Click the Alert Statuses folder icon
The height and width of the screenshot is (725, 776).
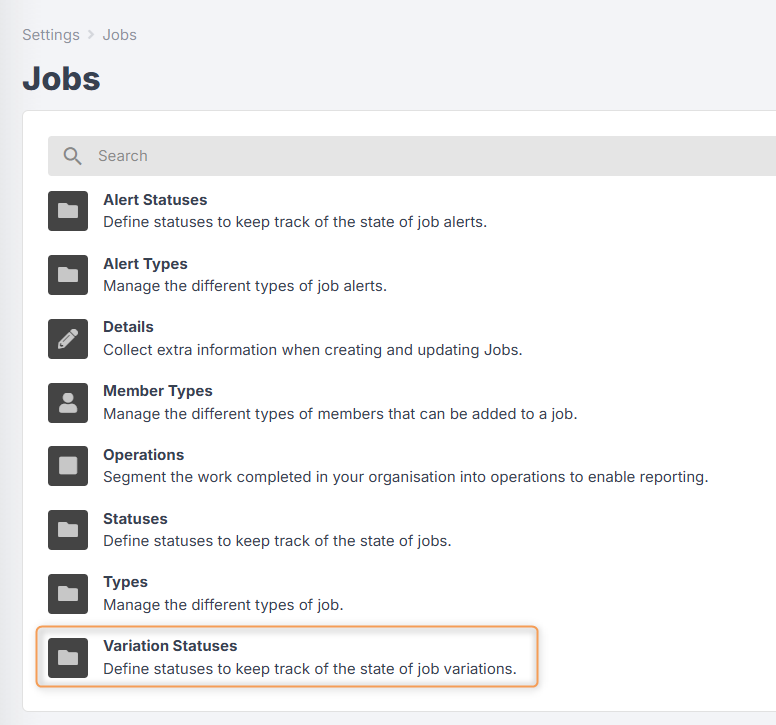tap(68, 211)
